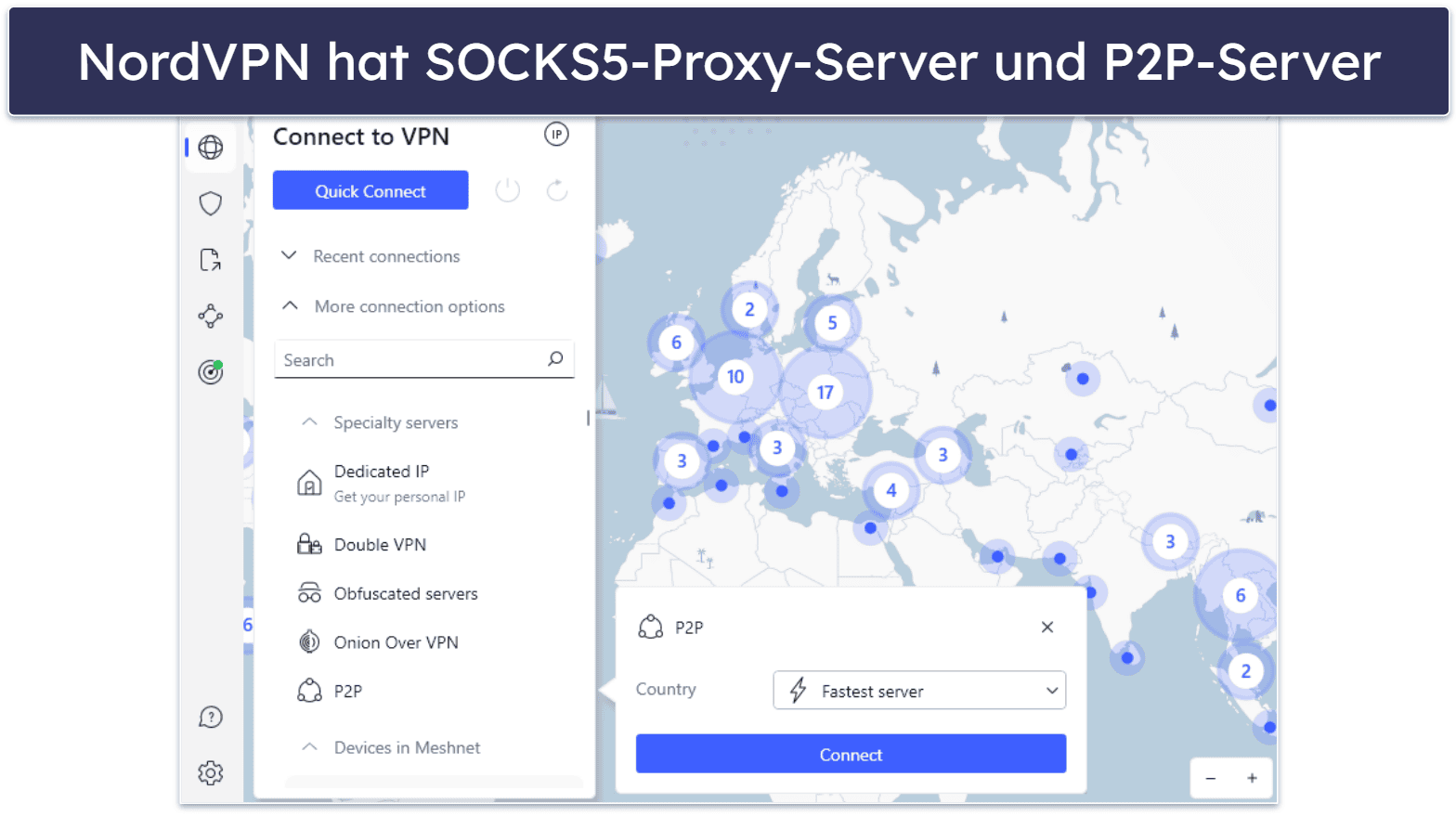Click "Connect to VPN" heading
Image resolution: width=1456 pixels, height=816 pixels.
[361, 136]
